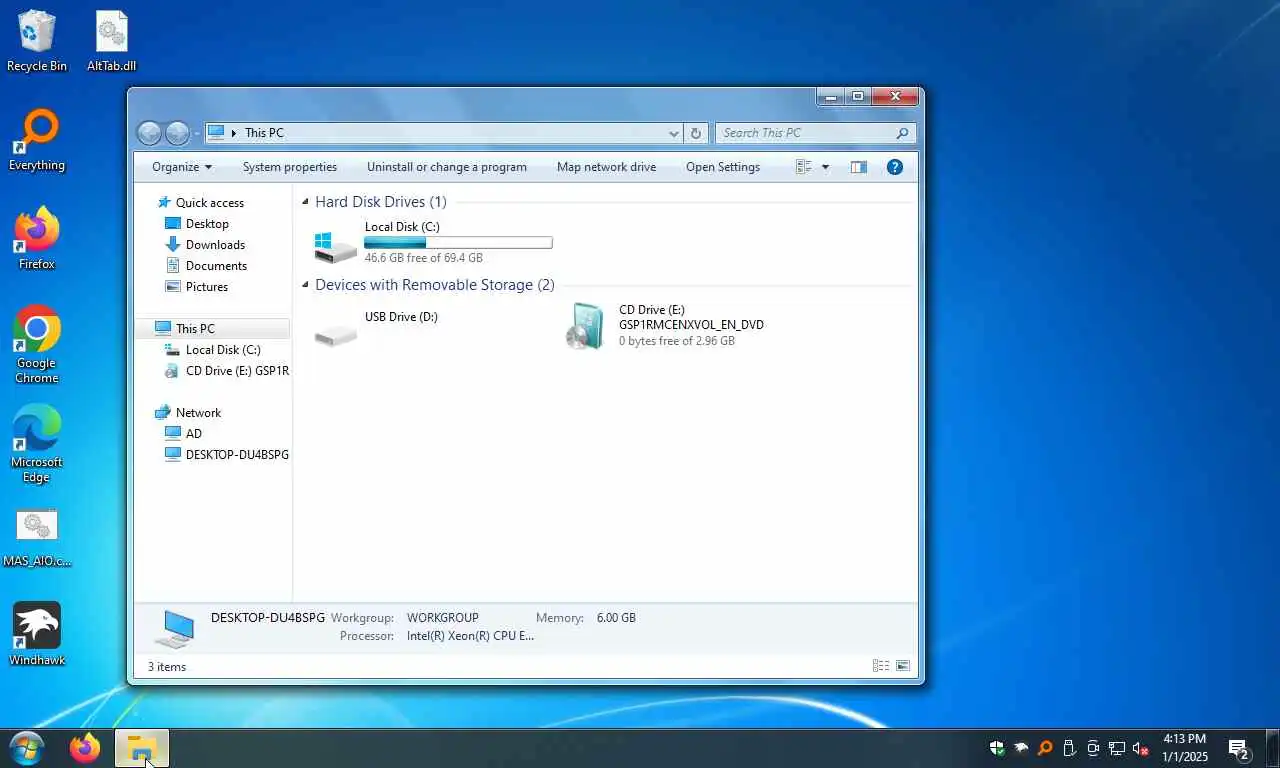
Task: Select the Everything desktop shortcut
Action: [x=37, y=140]
